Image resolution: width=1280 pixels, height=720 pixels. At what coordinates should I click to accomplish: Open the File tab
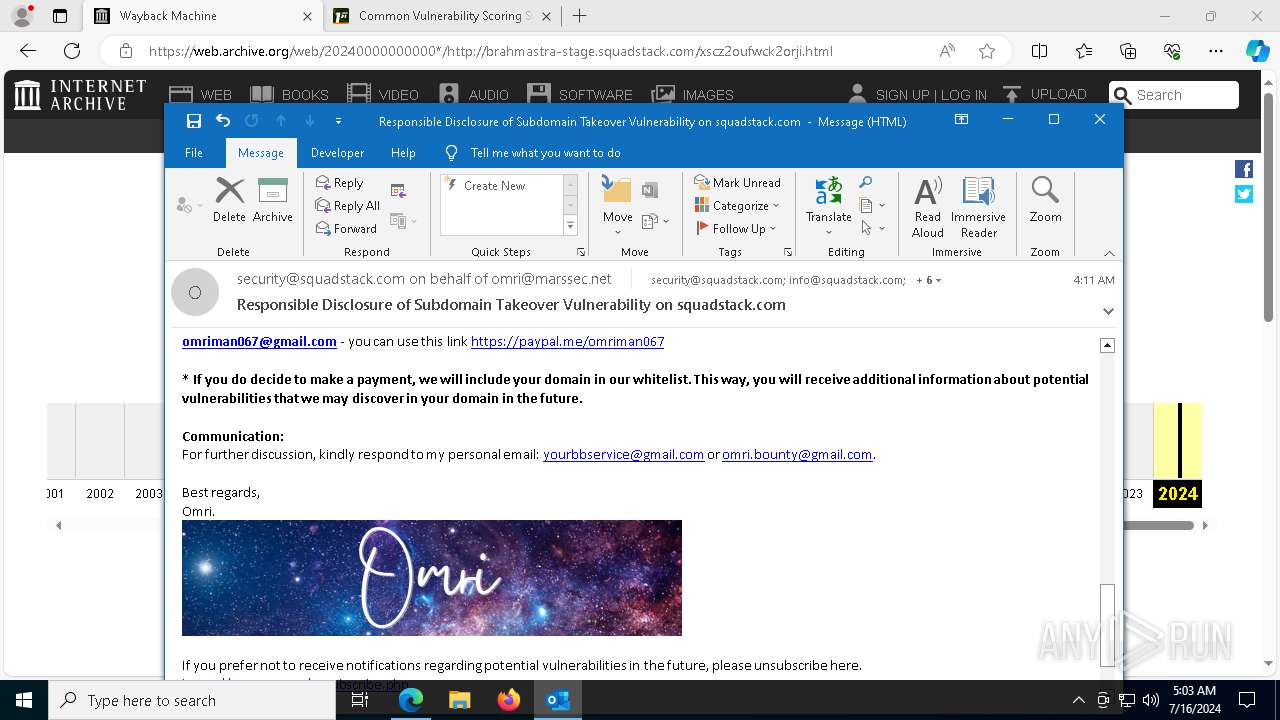194,153
